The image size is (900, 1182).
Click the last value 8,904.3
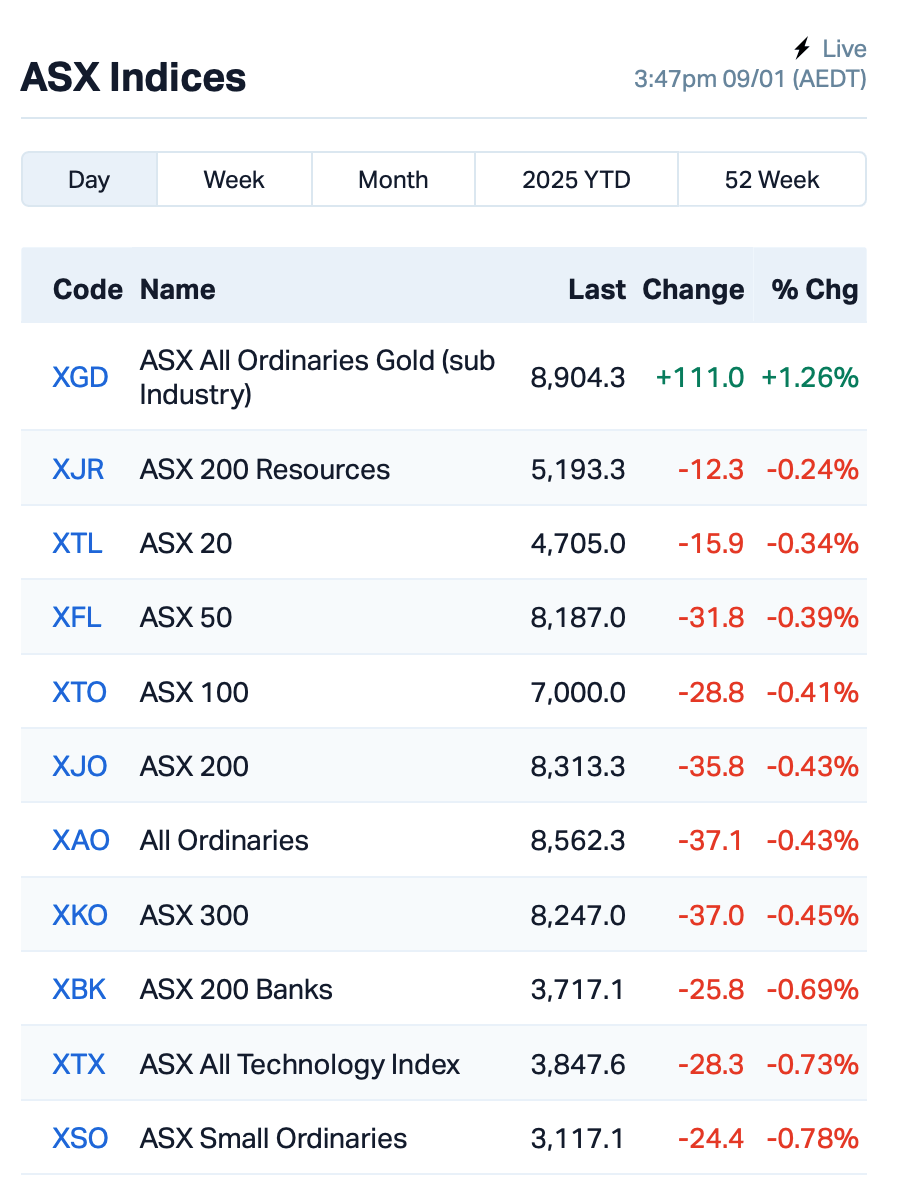click(x=578, y=377)
